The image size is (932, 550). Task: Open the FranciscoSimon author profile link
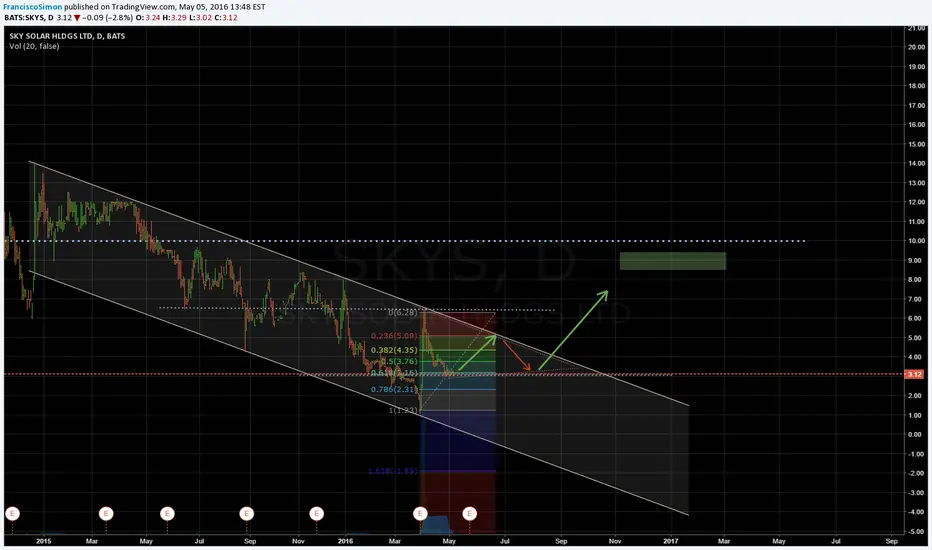33,7
